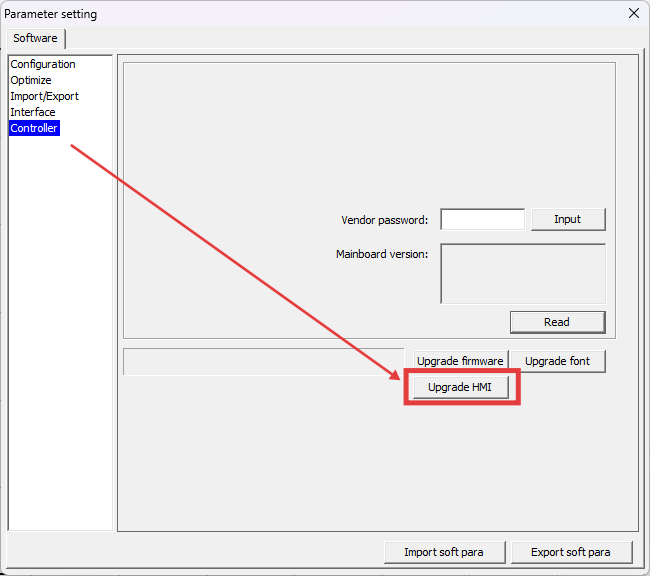Click the Parameter setting title bar
650x577 pixels.
coord(300,13)
